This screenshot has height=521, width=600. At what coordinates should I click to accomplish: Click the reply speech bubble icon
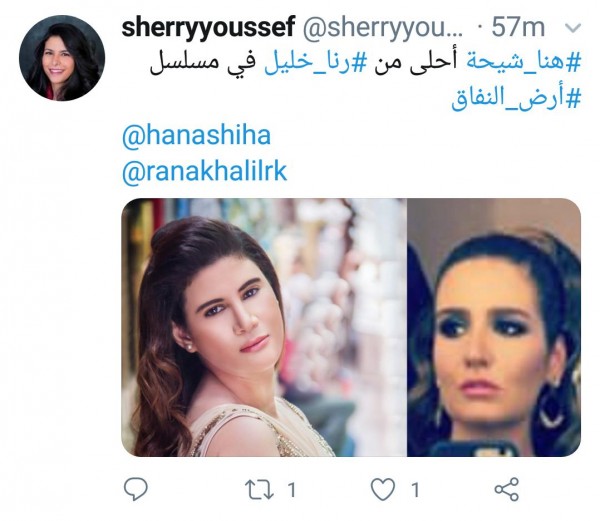[x=136, y=489]
